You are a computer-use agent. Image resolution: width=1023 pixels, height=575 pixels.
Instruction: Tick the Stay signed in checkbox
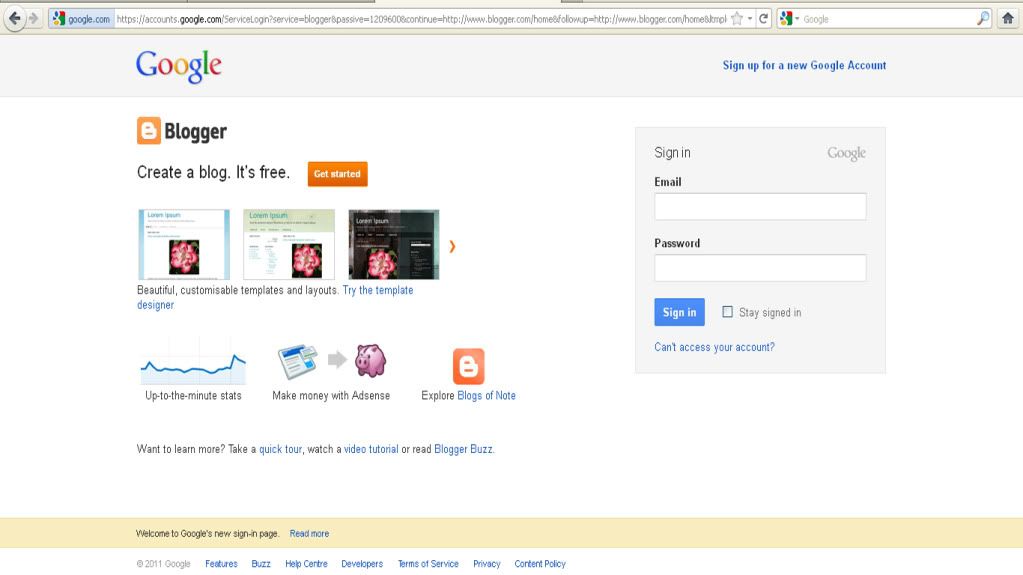[x=727, y=312]
